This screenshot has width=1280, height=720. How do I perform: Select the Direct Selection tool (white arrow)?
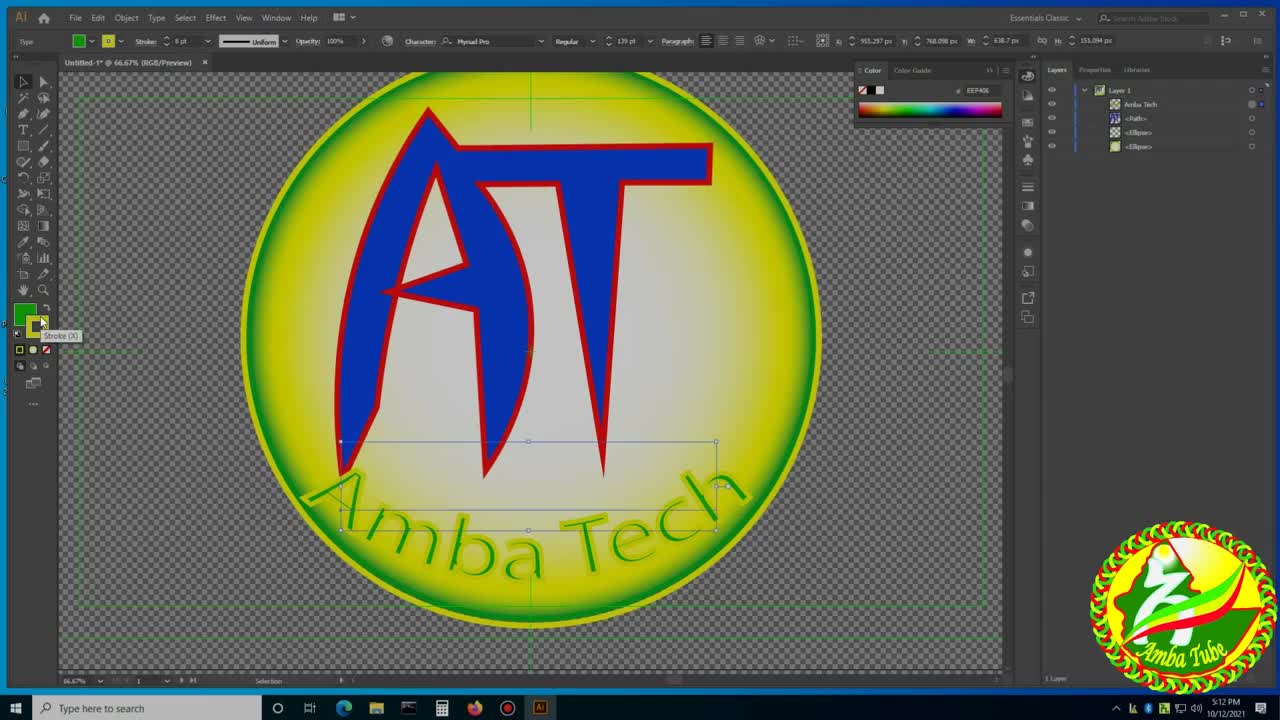[43, 82]
